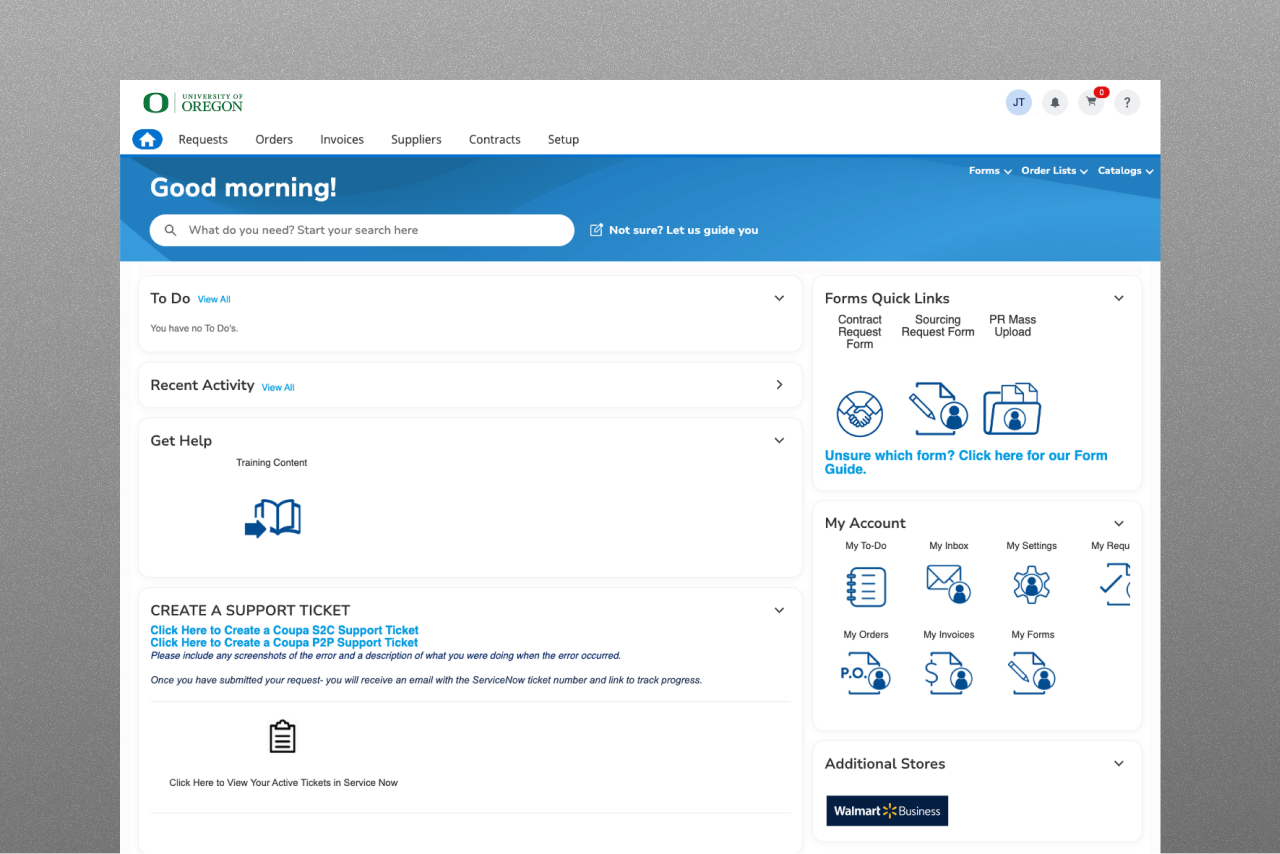Click the My Orders P.O. icon

(x=865, y=672)
